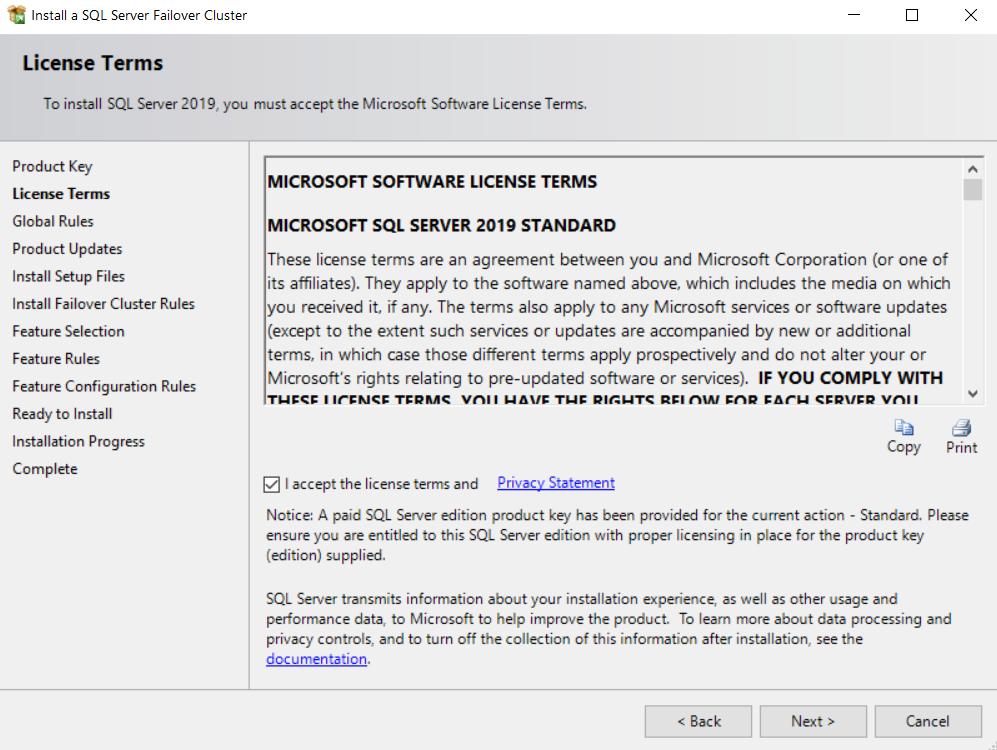This screenshot has height=750, width=997.
Task: Select Product Updates in the sidebar
Action: click(67, 249)
